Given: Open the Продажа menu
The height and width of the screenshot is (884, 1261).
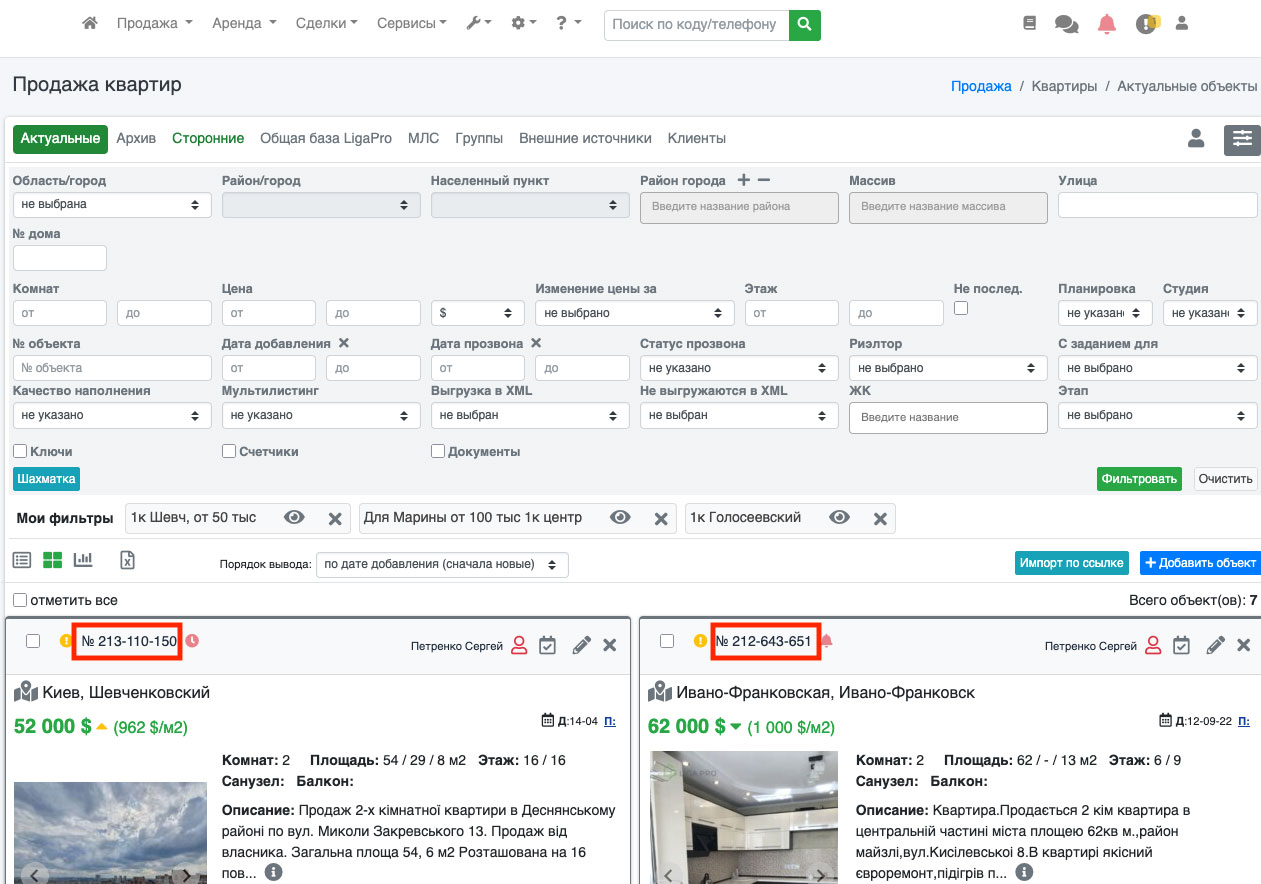Looking at the screenshot, I should 154,23.
